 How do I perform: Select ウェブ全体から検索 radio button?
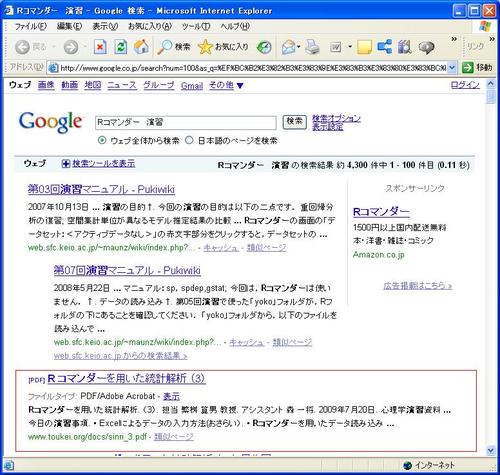click(x=102, y=140)
